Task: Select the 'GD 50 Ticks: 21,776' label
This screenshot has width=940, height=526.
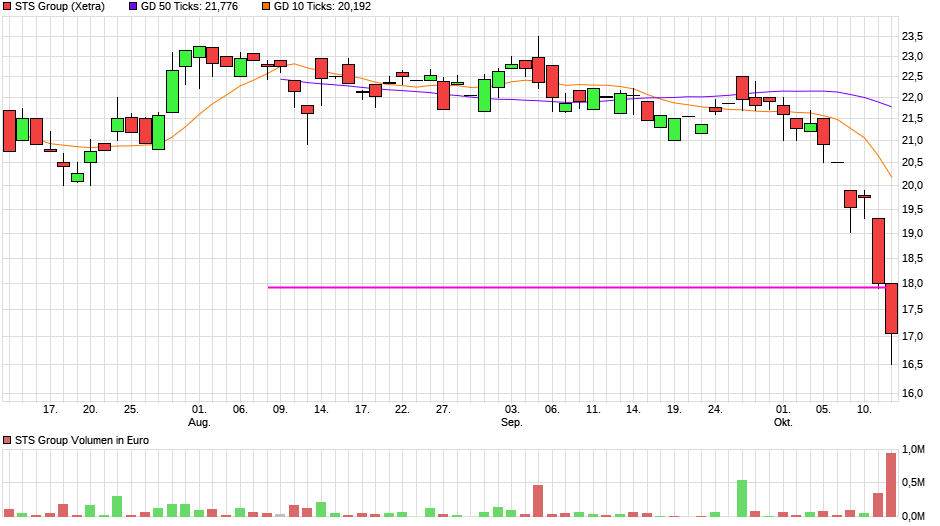Action: (189, 7)
